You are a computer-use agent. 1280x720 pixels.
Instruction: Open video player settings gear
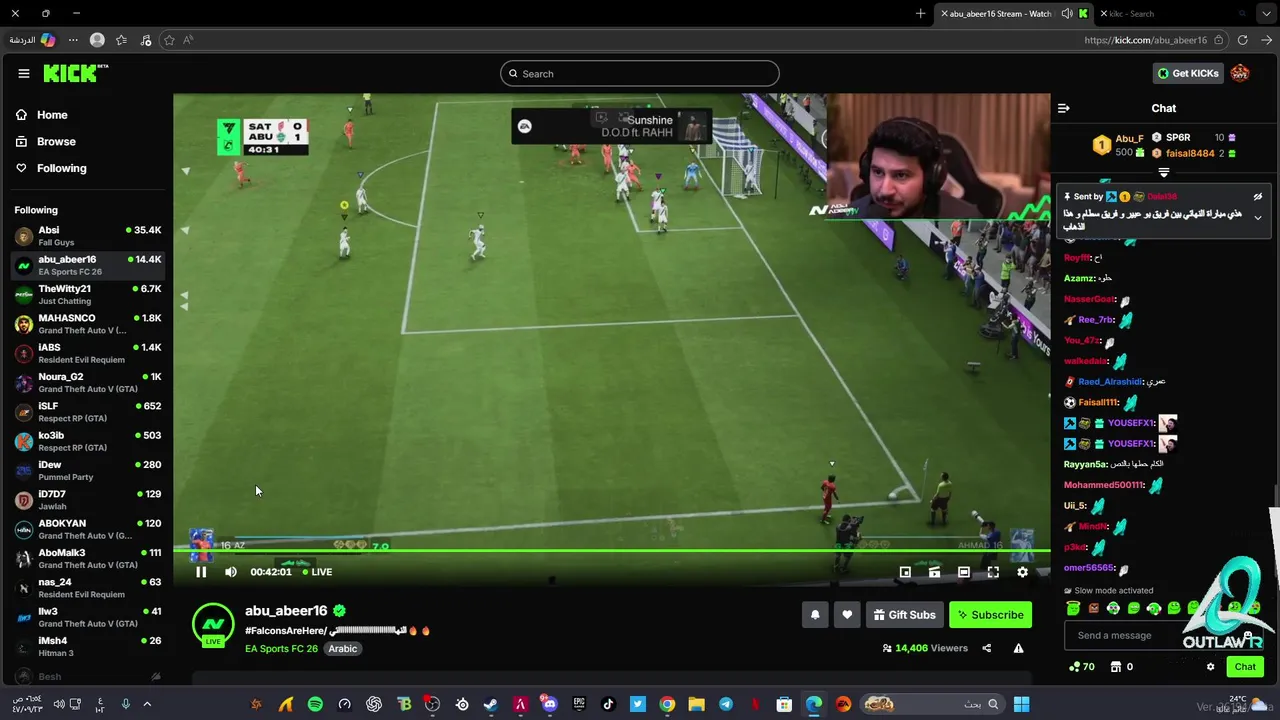(x=1022, y=572)
